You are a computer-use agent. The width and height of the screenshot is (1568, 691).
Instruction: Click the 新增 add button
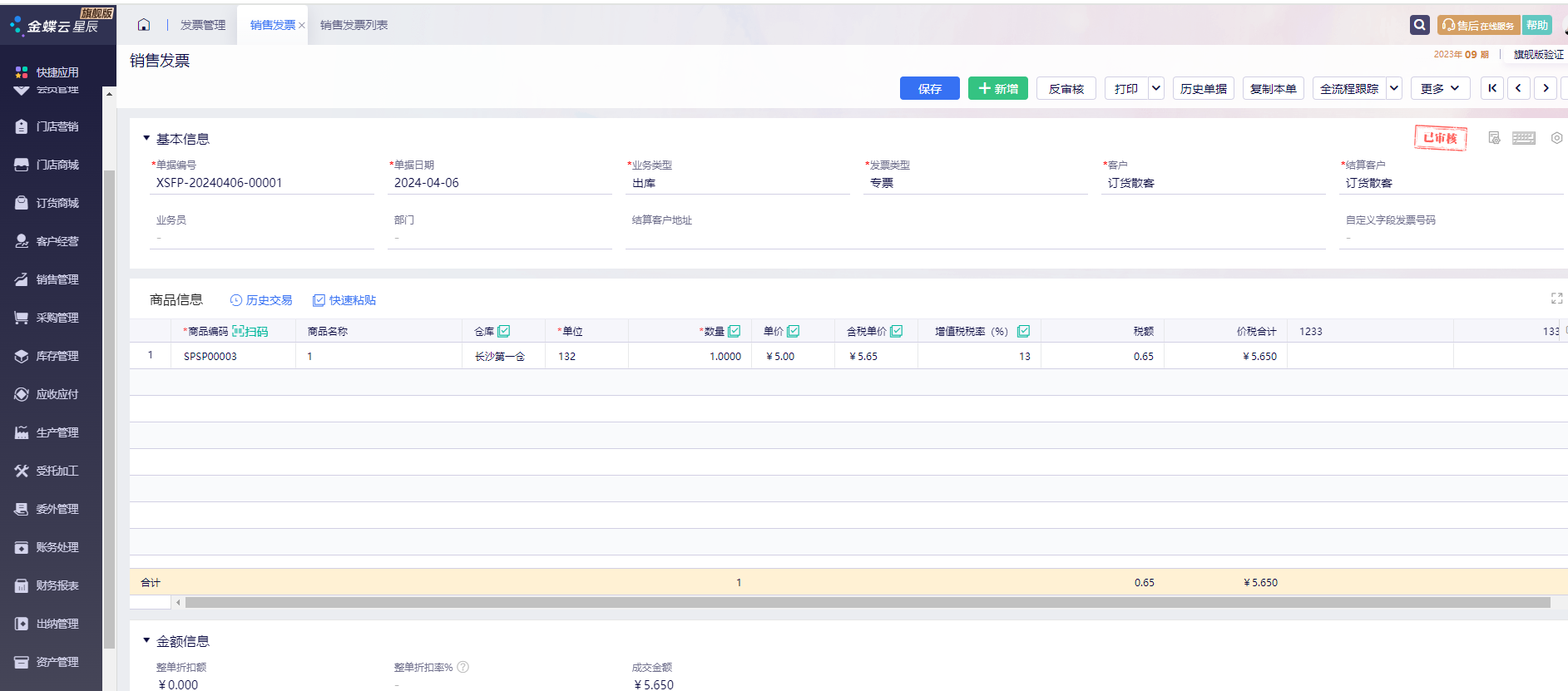point(998,88)
